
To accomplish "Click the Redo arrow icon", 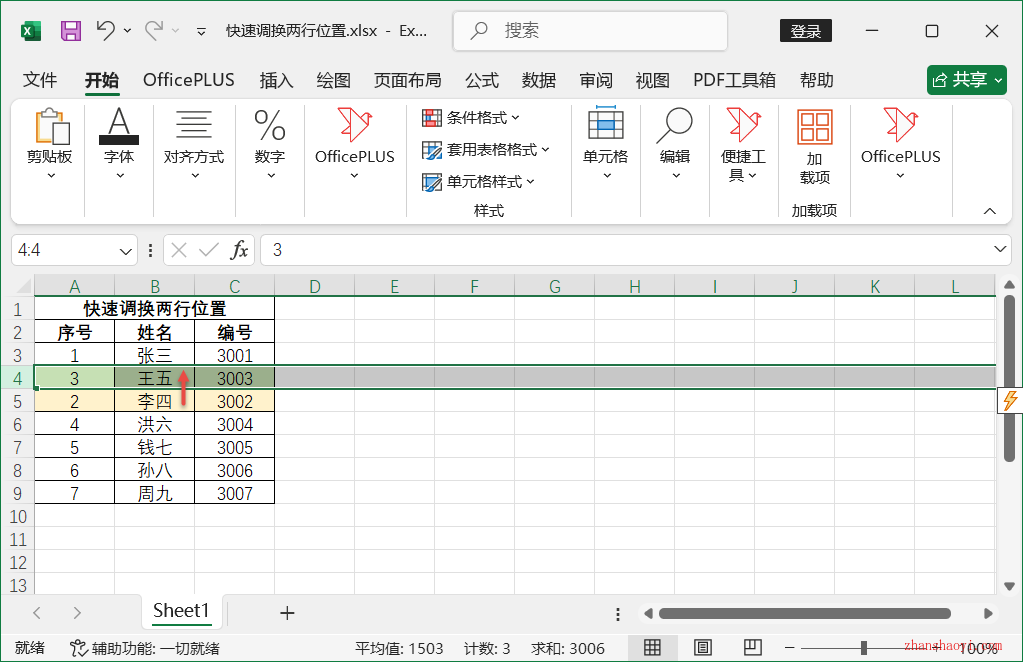I will tap(154, 30).
